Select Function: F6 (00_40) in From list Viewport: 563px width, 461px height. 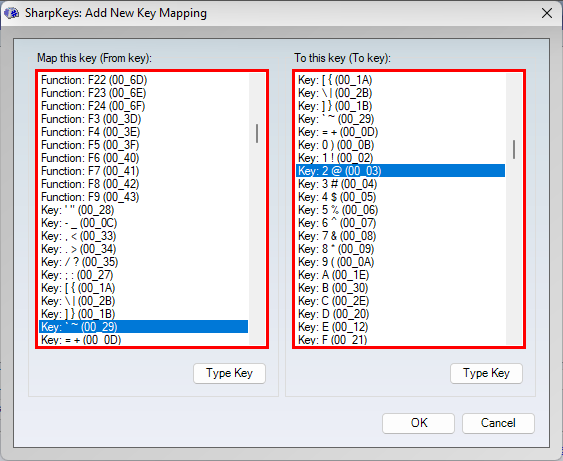coord(143,158)
